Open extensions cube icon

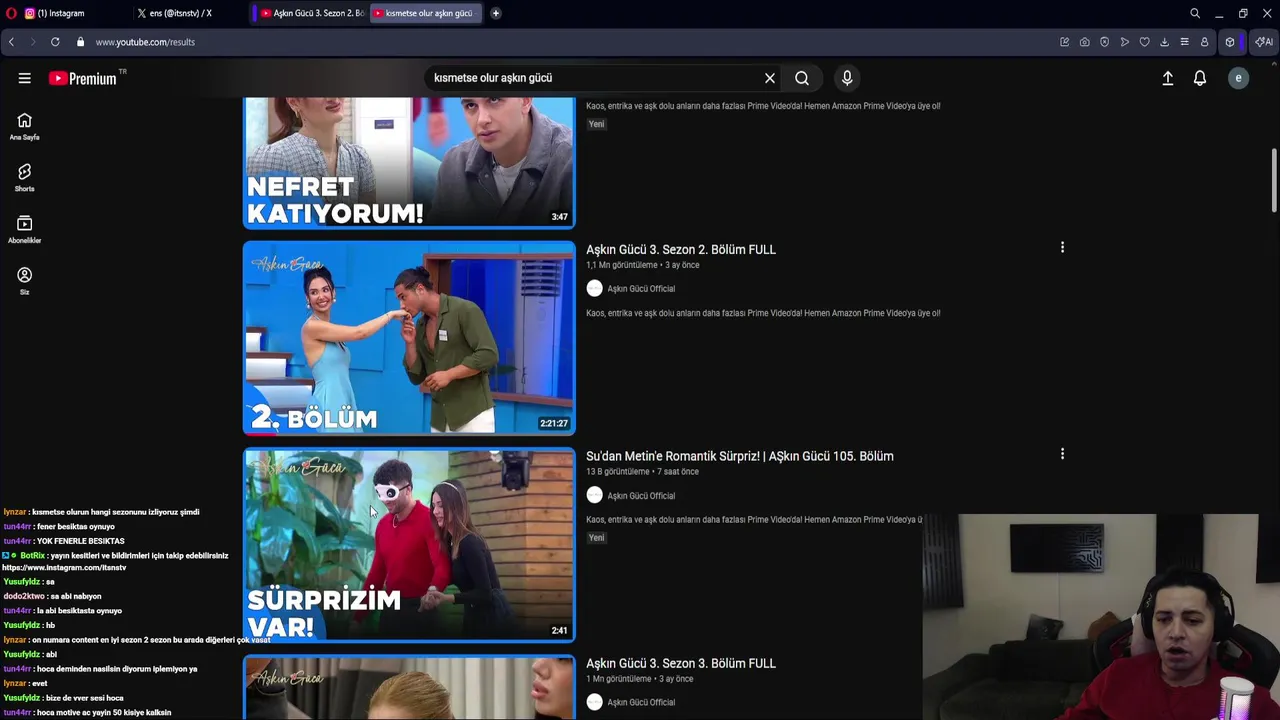click(1230, 42)
